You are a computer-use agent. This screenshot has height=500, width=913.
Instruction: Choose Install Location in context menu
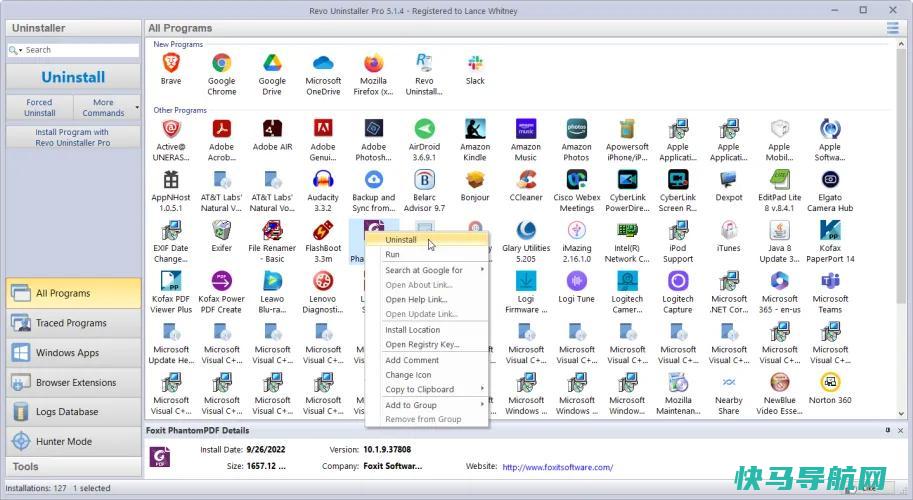427,329
